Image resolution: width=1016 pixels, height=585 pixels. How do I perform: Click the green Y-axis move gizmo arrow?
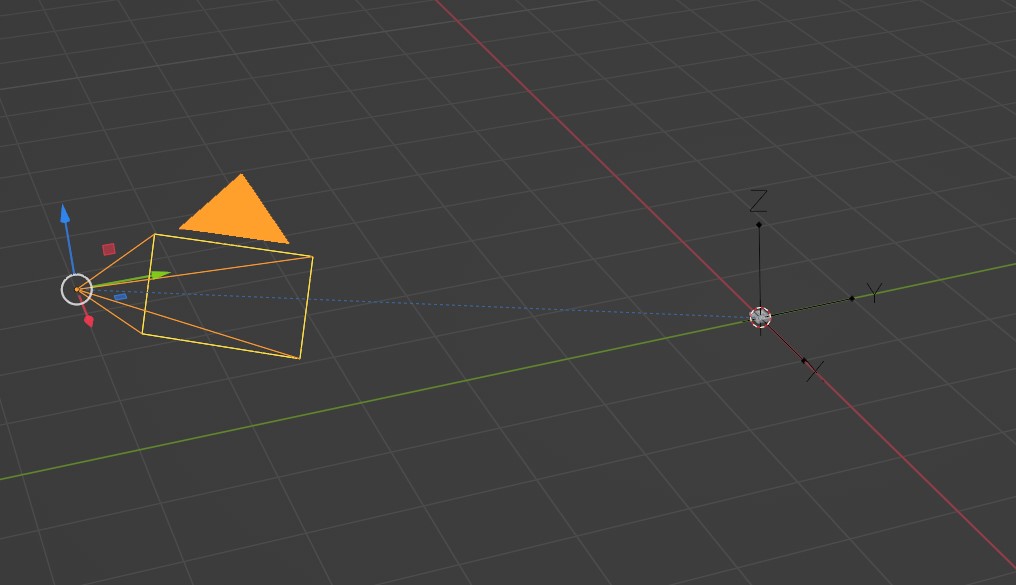(159, 275)
